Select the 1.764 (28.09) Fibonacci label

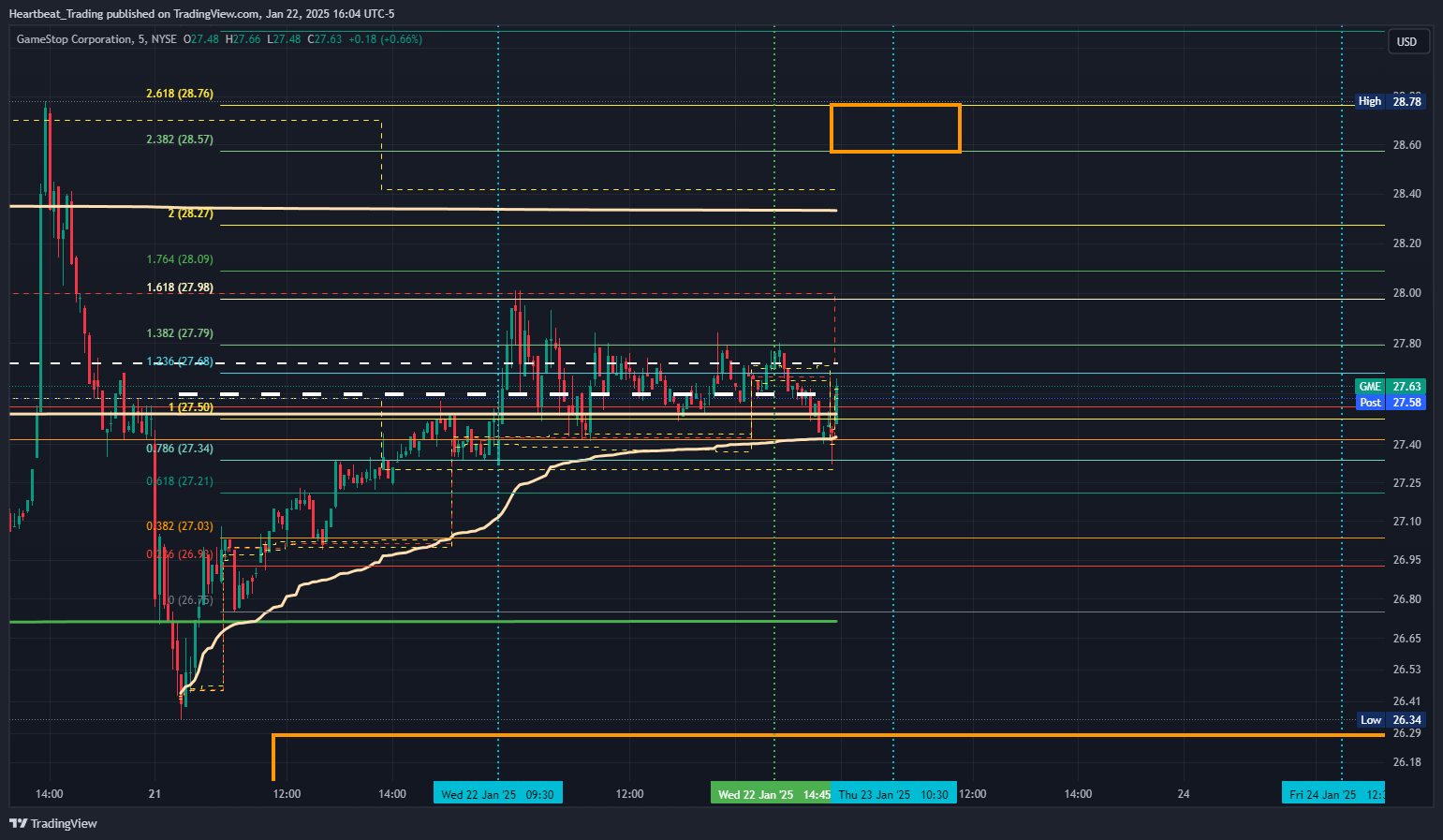[x=180, y=259]
